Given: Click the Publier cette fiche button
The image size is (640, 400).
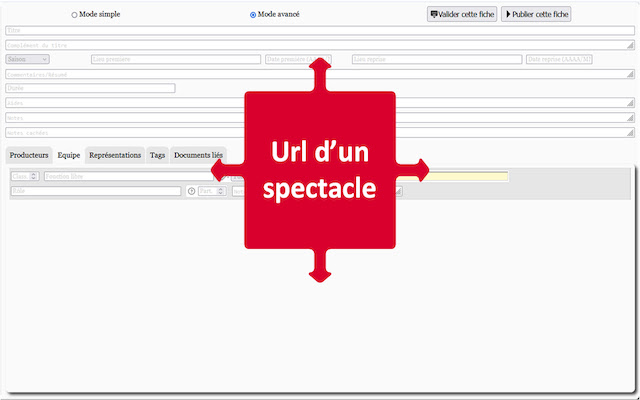Looking at the screenshot, I should (536, 14).
